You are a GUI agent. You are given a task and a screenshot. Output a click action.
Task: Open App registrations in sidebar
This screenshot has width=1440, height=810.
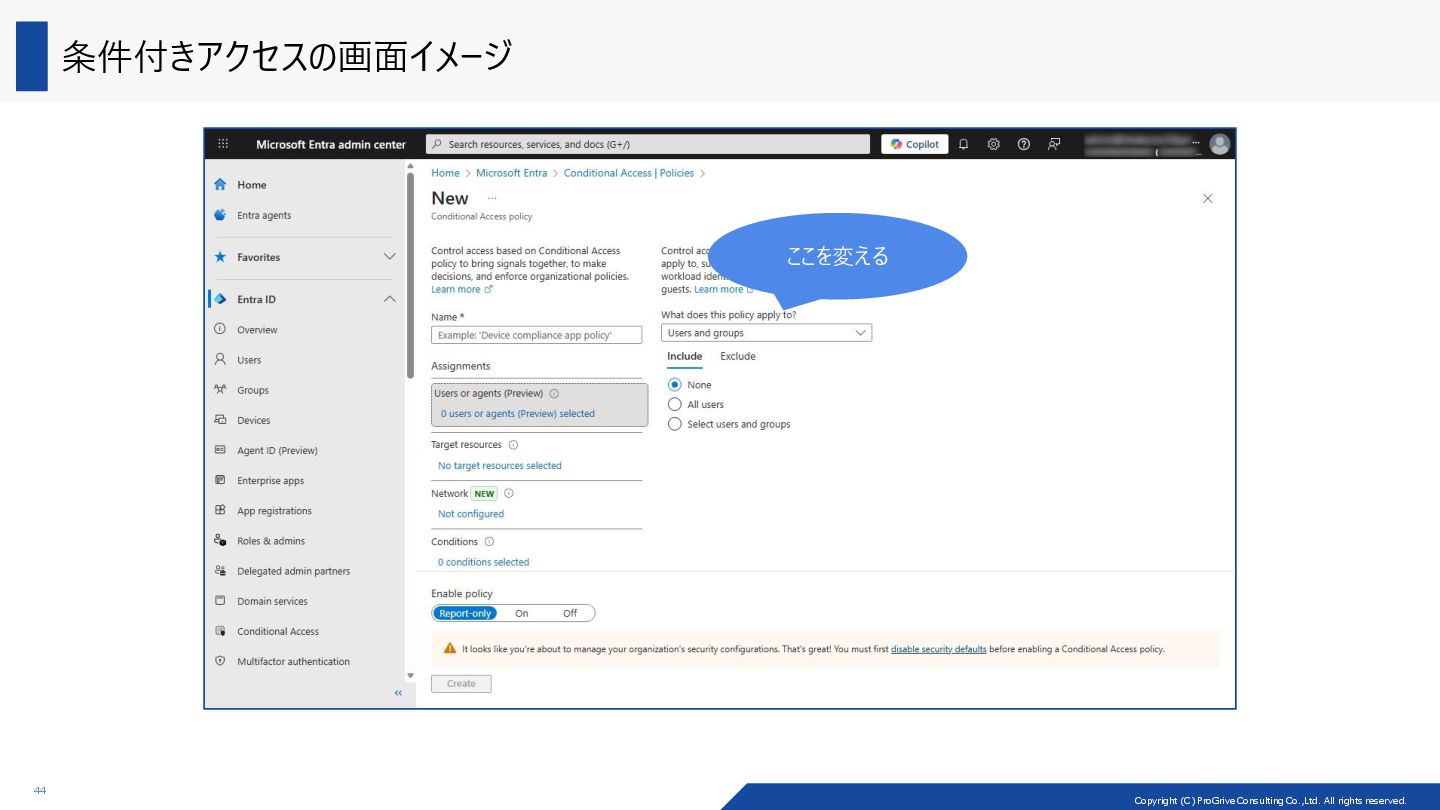[x=274, y=511]
